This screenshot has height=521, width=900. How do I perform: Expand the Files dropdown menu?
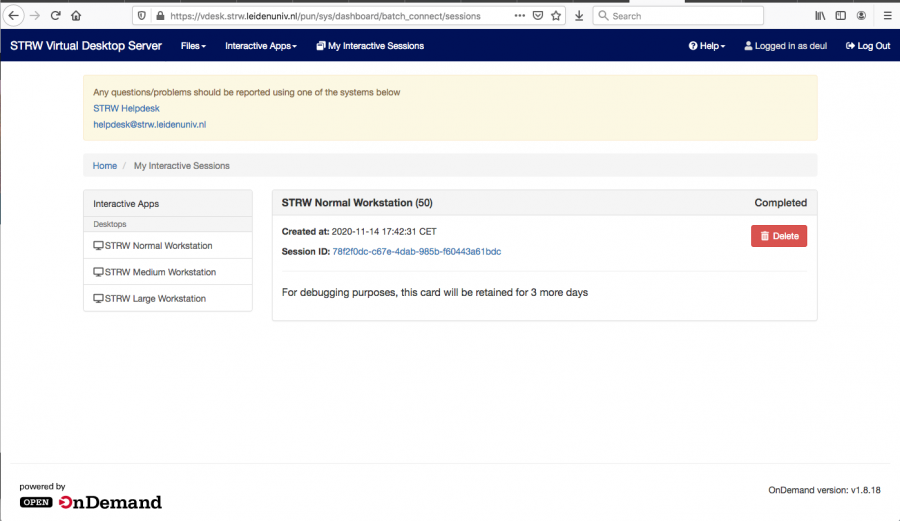coord(193,46)
